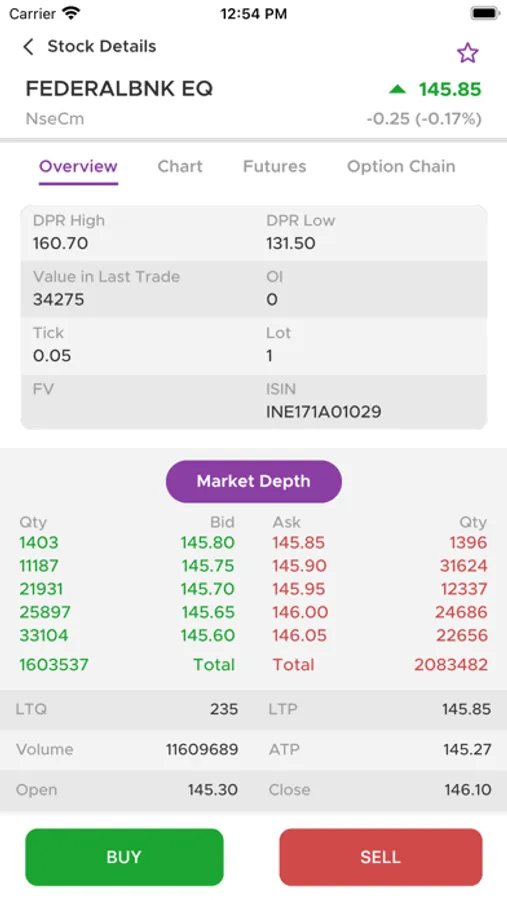Tap the ISIN value INE171A01029
Screen dimensions: 507x900
tap(323, 412)
